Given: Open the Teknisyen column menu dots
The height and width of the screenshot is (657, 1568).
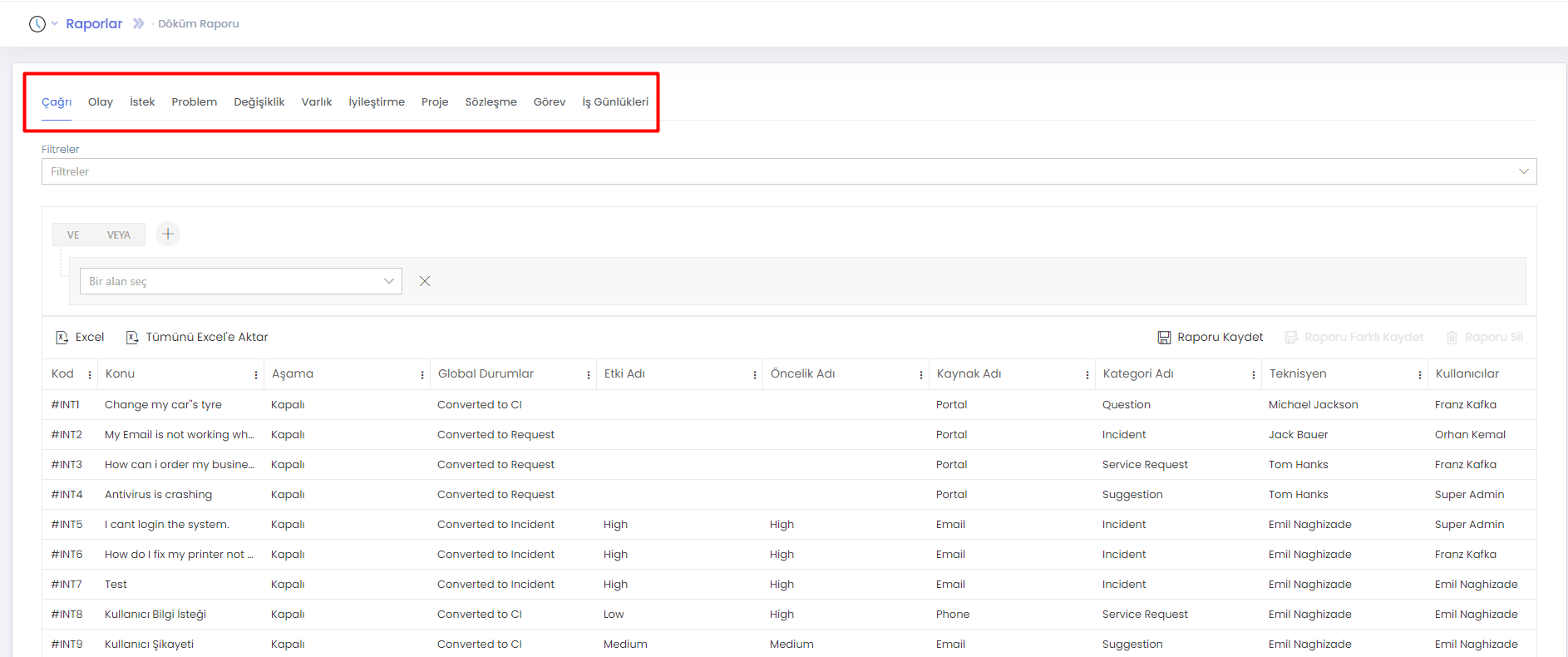Looking at the screenshot, I should 1420,375.
